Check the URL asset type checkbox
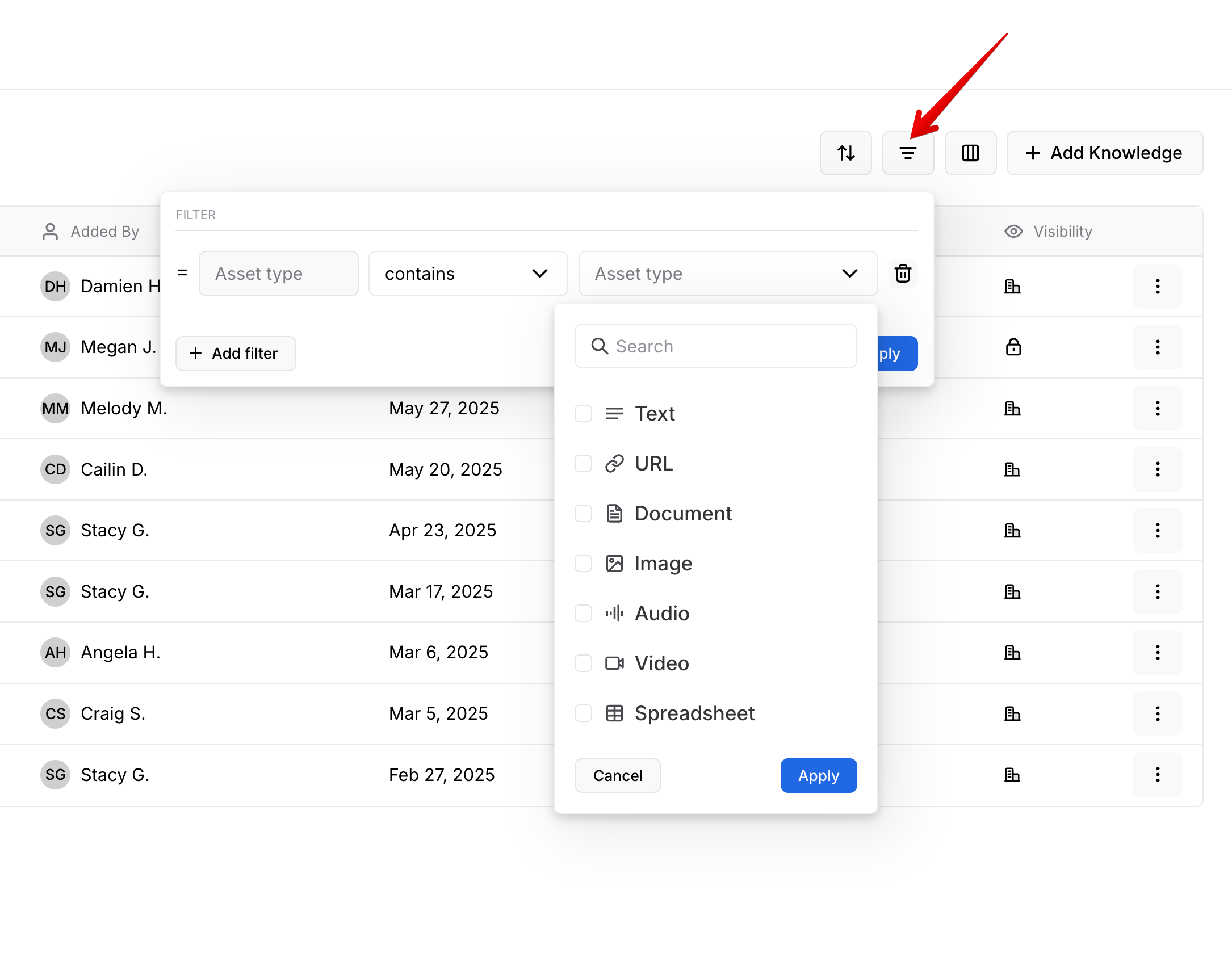 click(583, 464)
